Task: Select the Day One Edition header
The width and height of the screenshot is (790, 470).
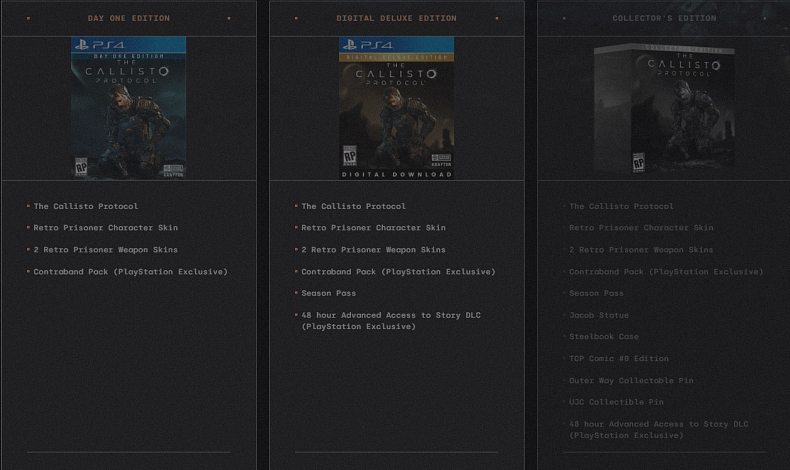Action: click(128, 18)
